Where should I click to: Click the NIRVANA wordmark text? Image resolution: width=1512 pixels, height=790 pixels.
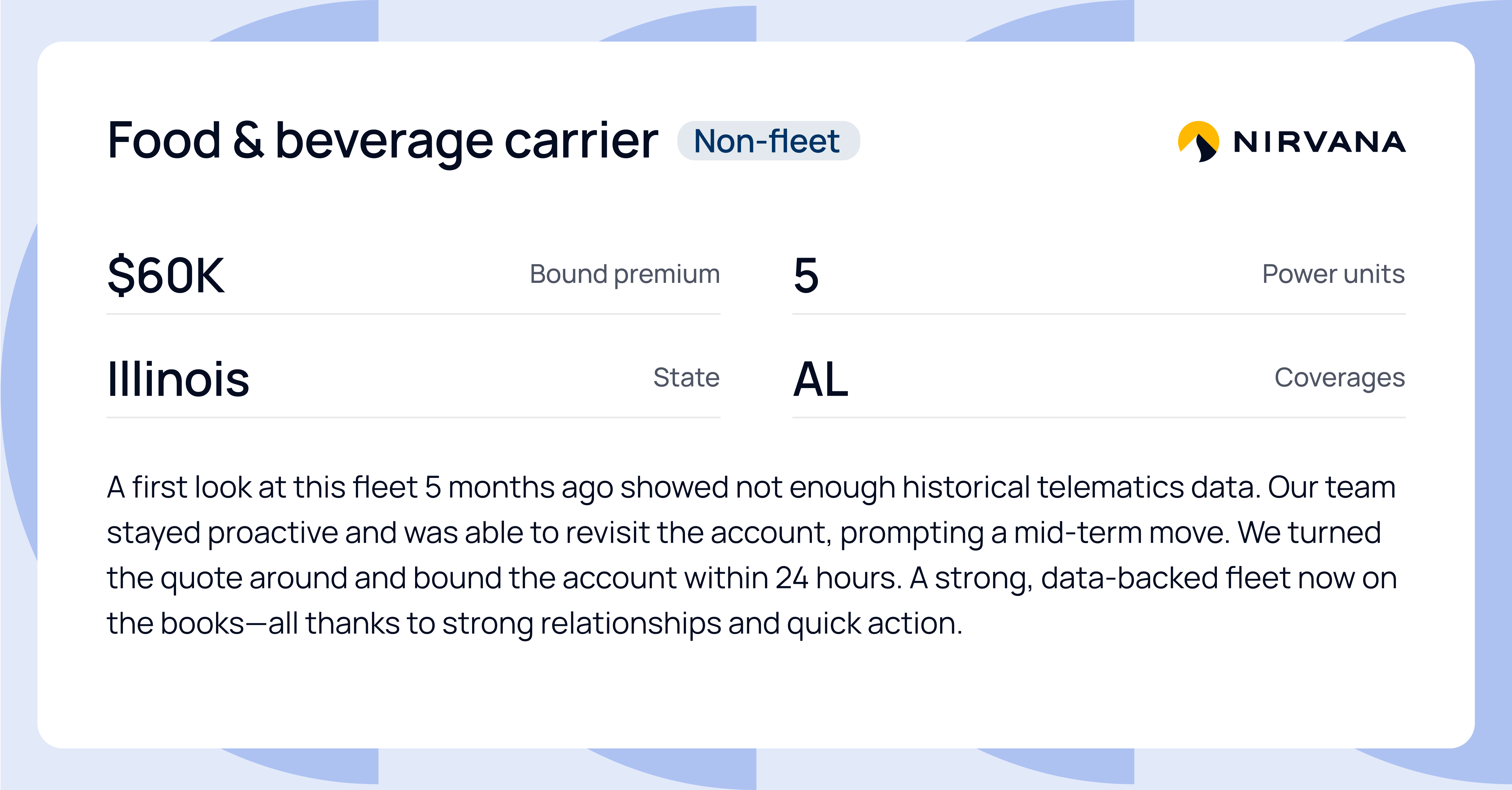click(1319, 142)
